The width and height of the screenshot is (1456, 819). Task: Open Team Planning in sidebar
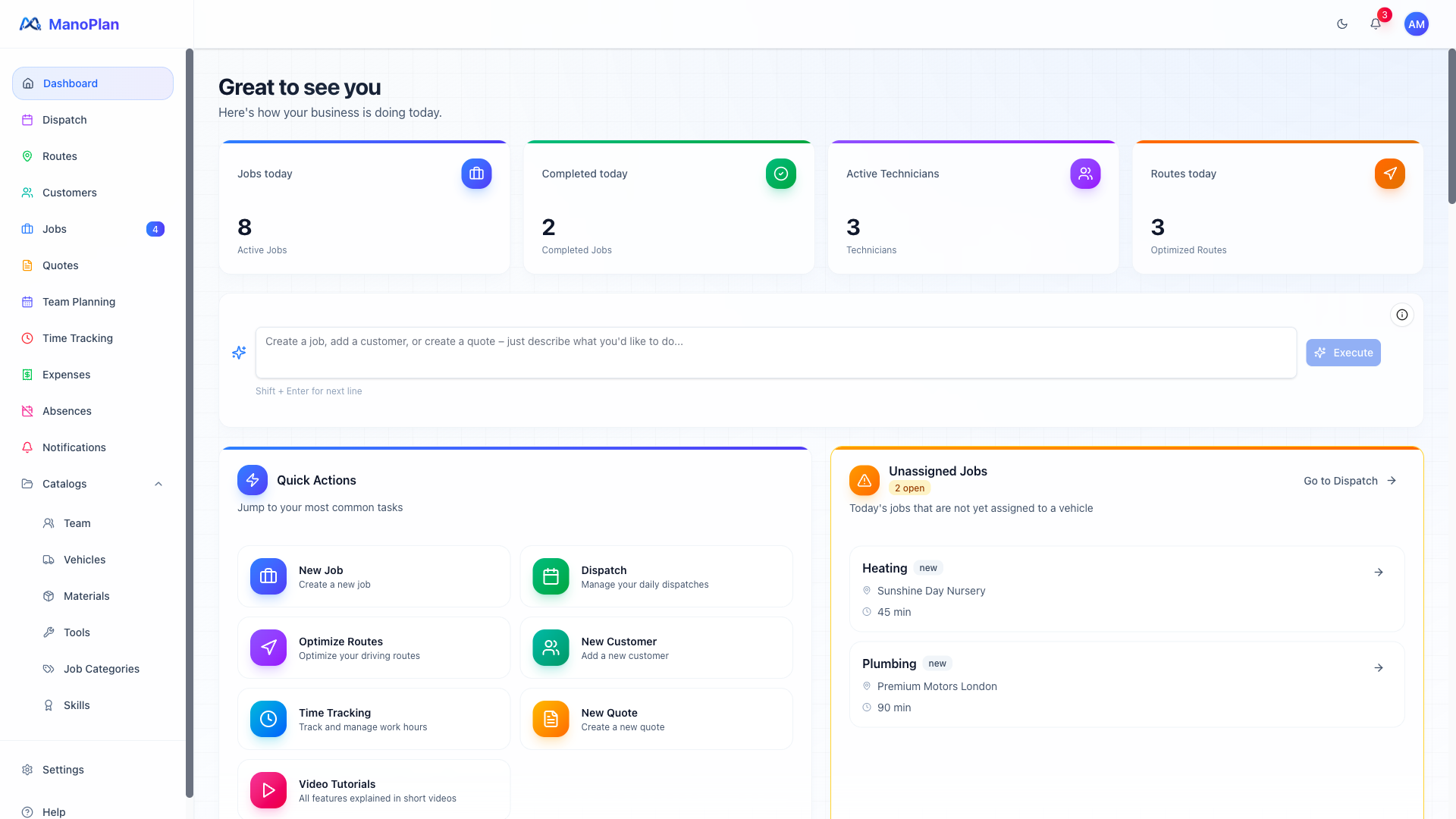point(78,302)
